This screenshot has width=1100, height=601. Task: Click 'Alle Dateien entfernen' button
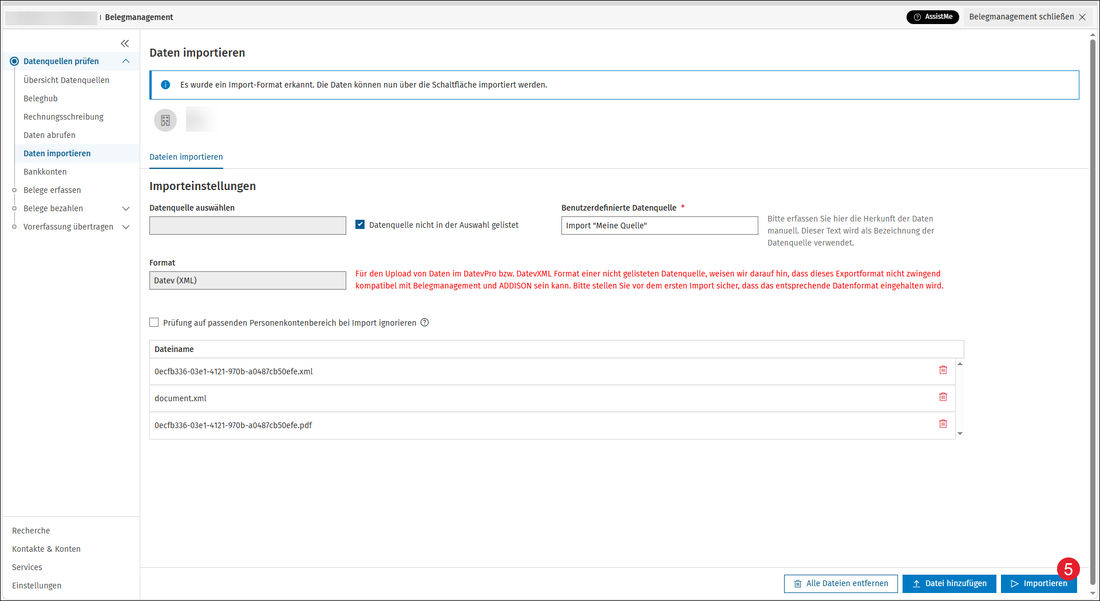840,583
